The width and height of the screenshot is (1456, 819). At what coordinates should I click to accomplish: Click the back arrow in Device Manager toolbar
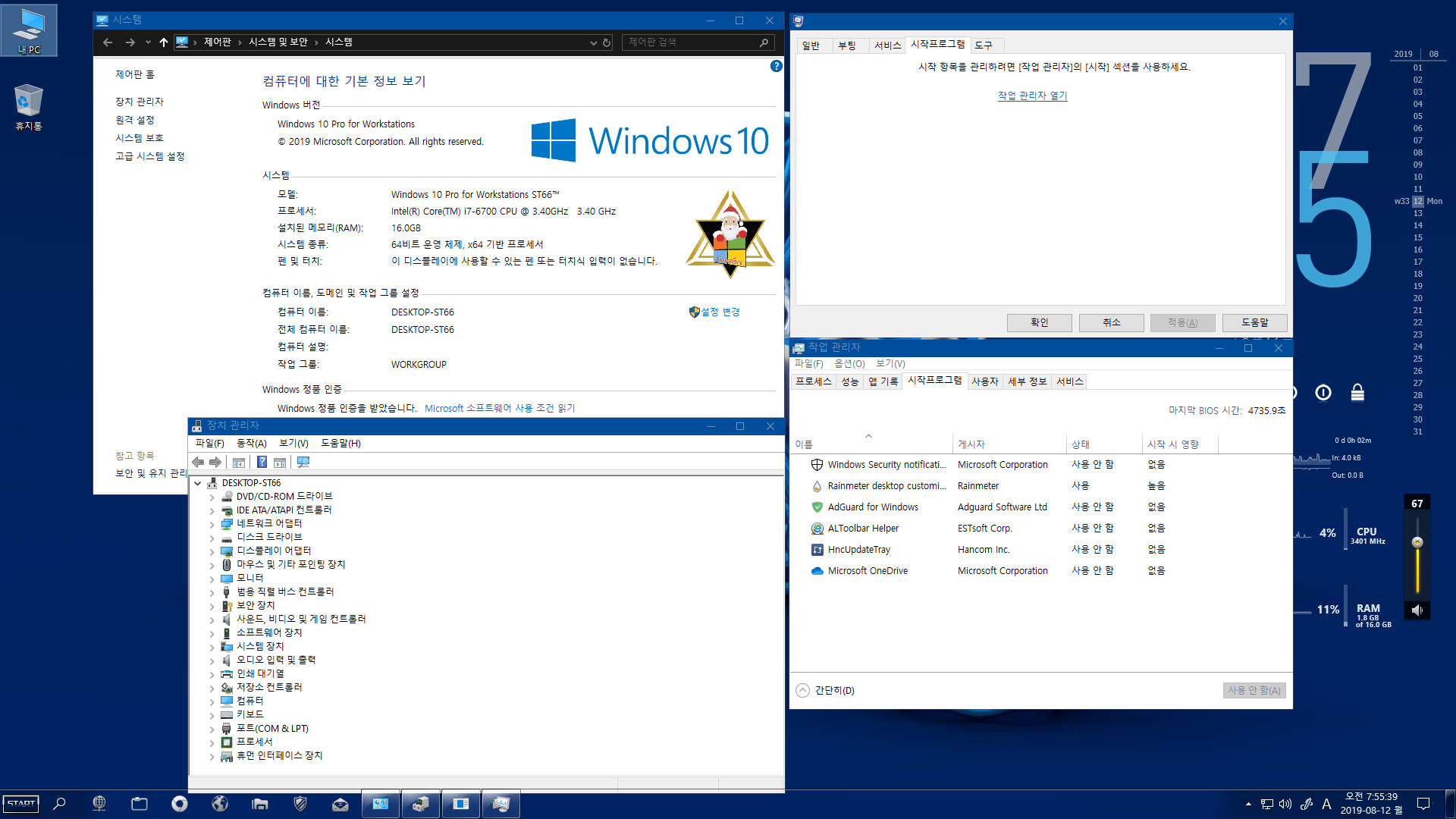click(198, 462)
